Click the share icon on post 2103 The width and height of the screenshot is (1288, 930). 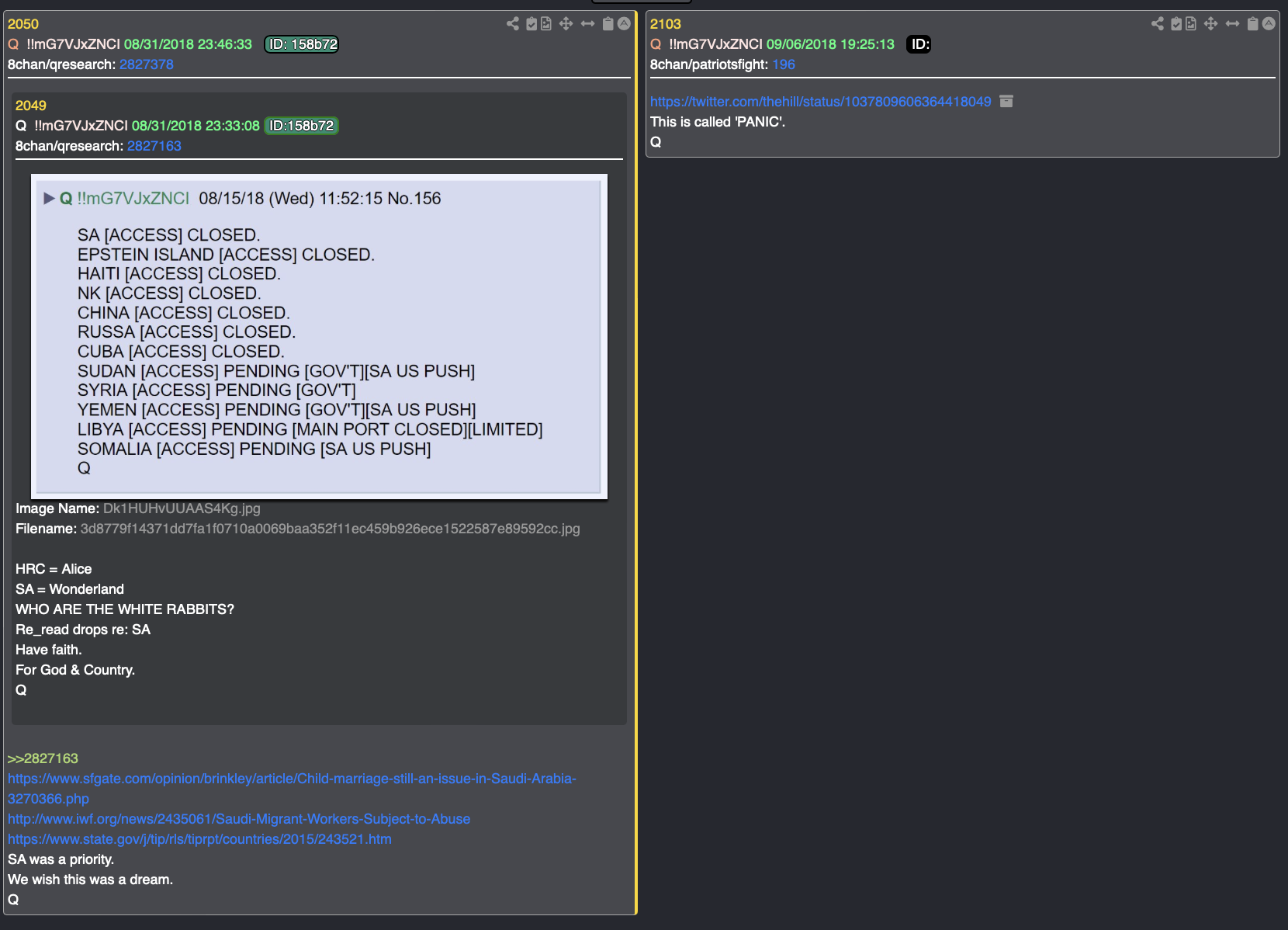pyautogui.click(x=1158, y=23)
